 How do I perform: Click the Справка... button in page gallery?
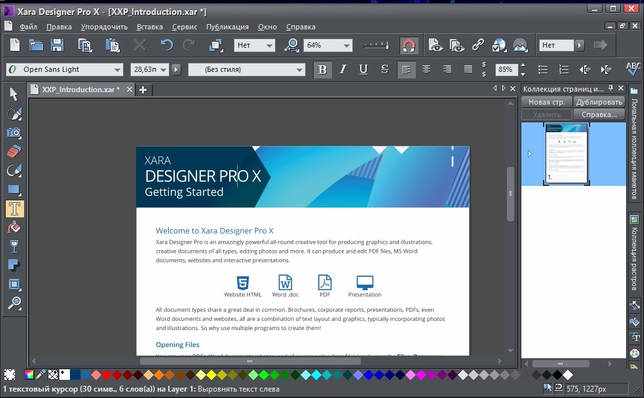coord(599,115)
